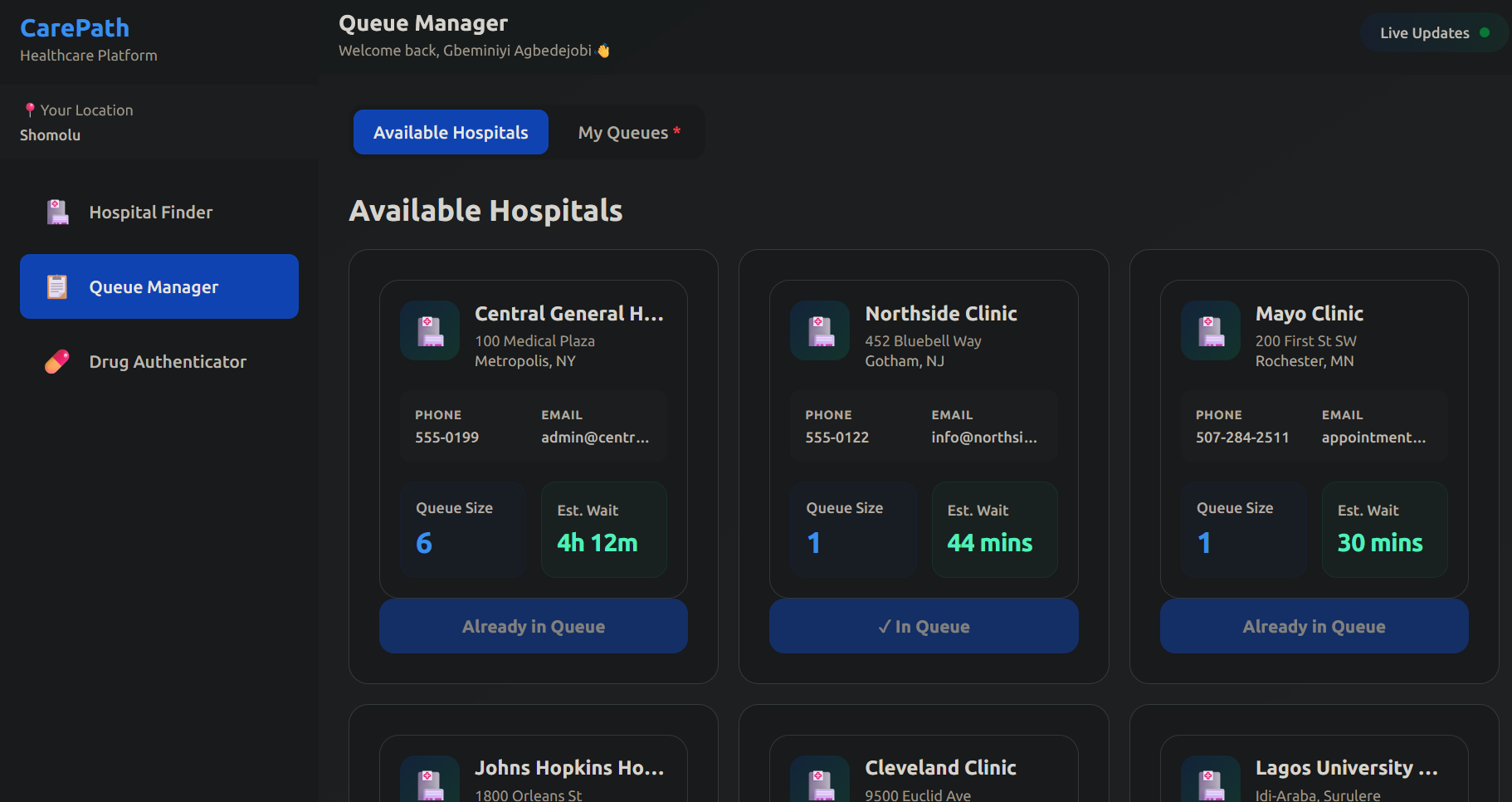This screenshot has height=802, width=1512.
Task: Click the Healthcare Platform subtitle
Action: pos(89,56)
